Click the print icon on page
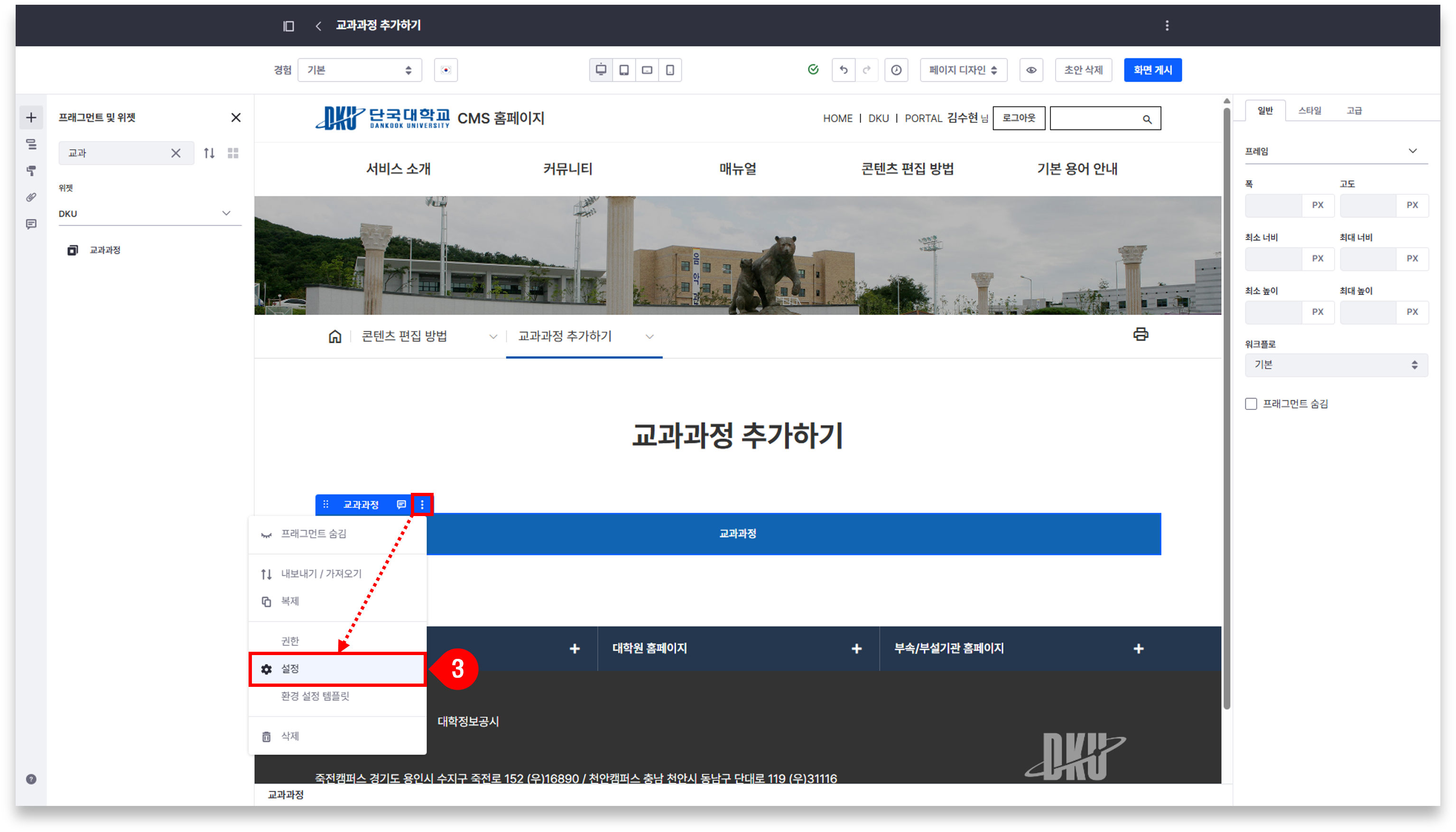 click(1141, 334)
